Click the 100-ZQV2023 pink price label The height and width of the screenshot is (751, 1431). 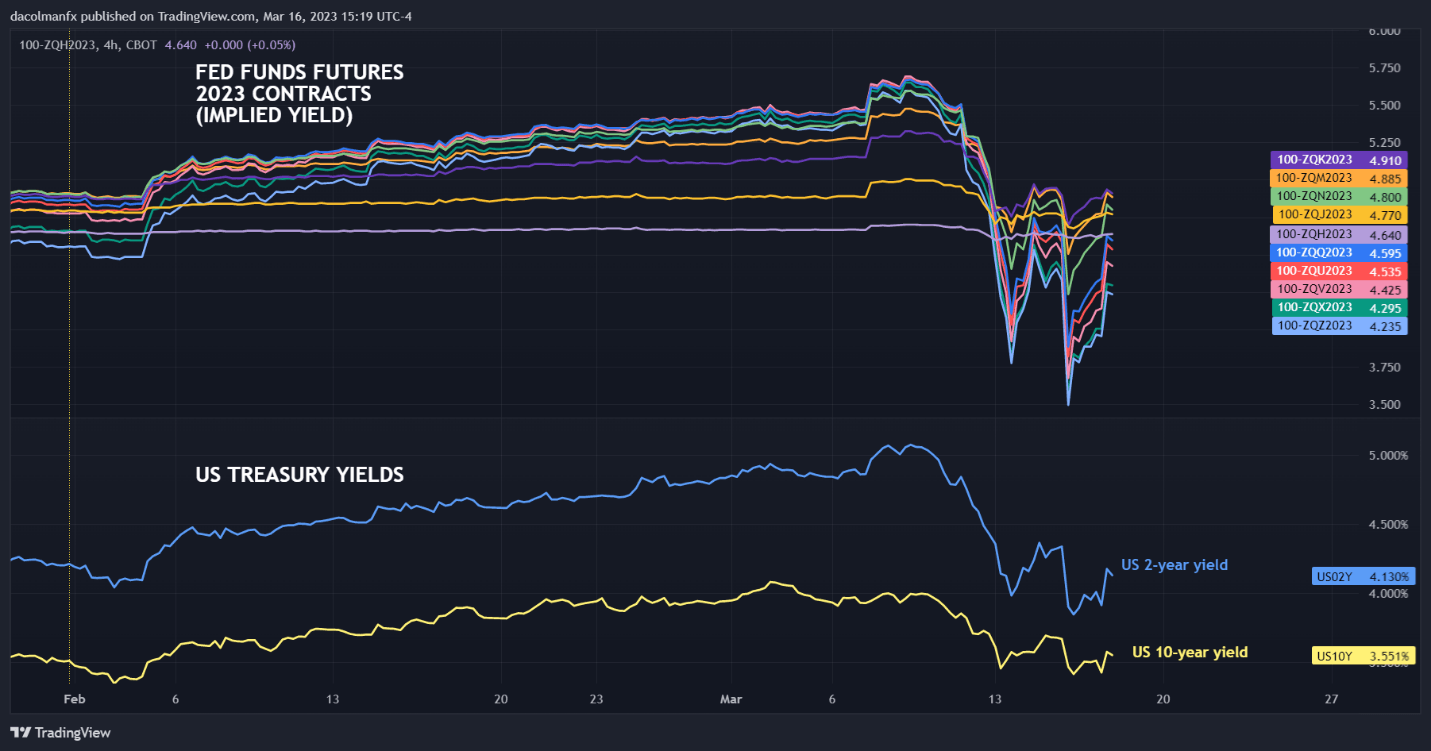1338,289
